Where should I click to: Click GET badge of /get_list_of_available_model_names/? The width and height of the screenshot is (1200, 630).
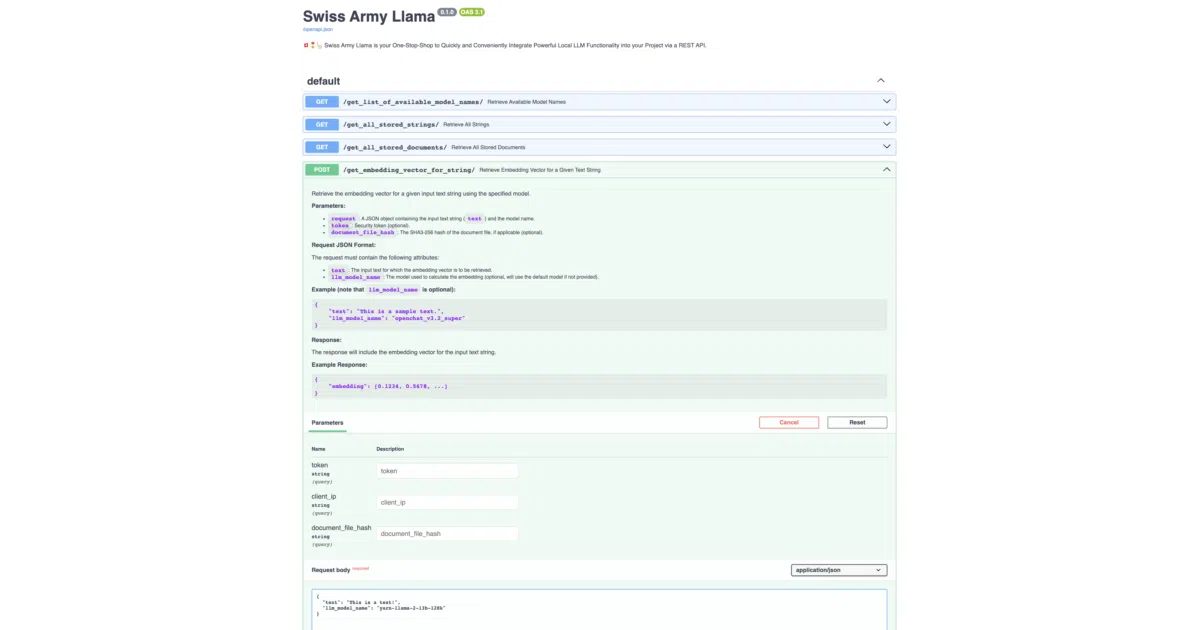322,101
